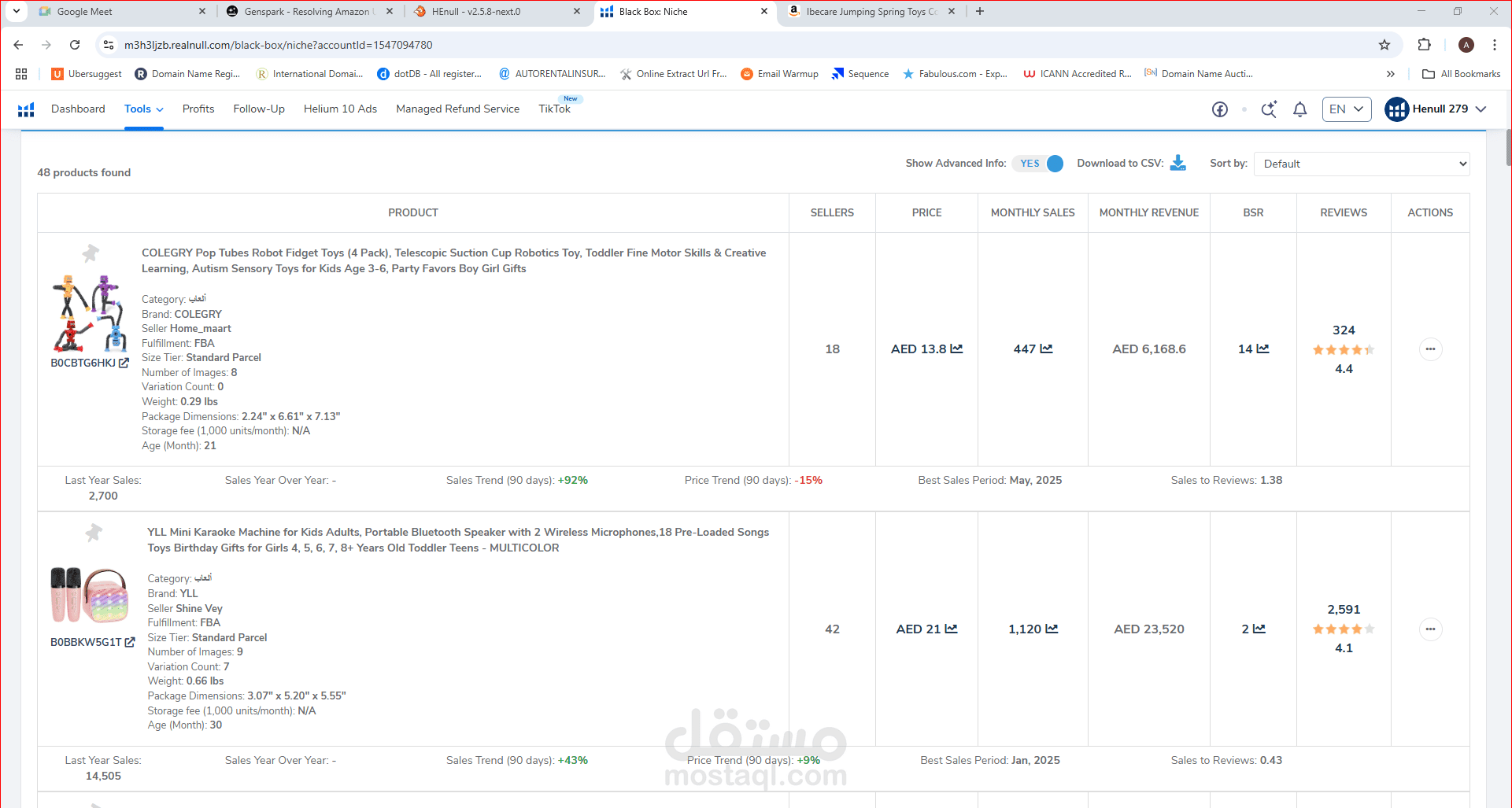Open Ubersuggest bookmark
Screen dimensions: 1512x808
(x=87, y=74)
